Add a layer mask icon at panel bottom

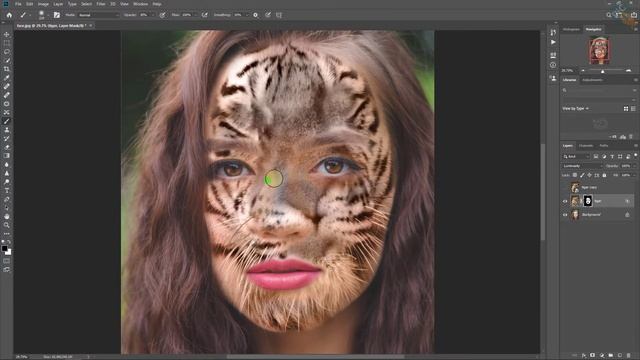pos(593,356)
